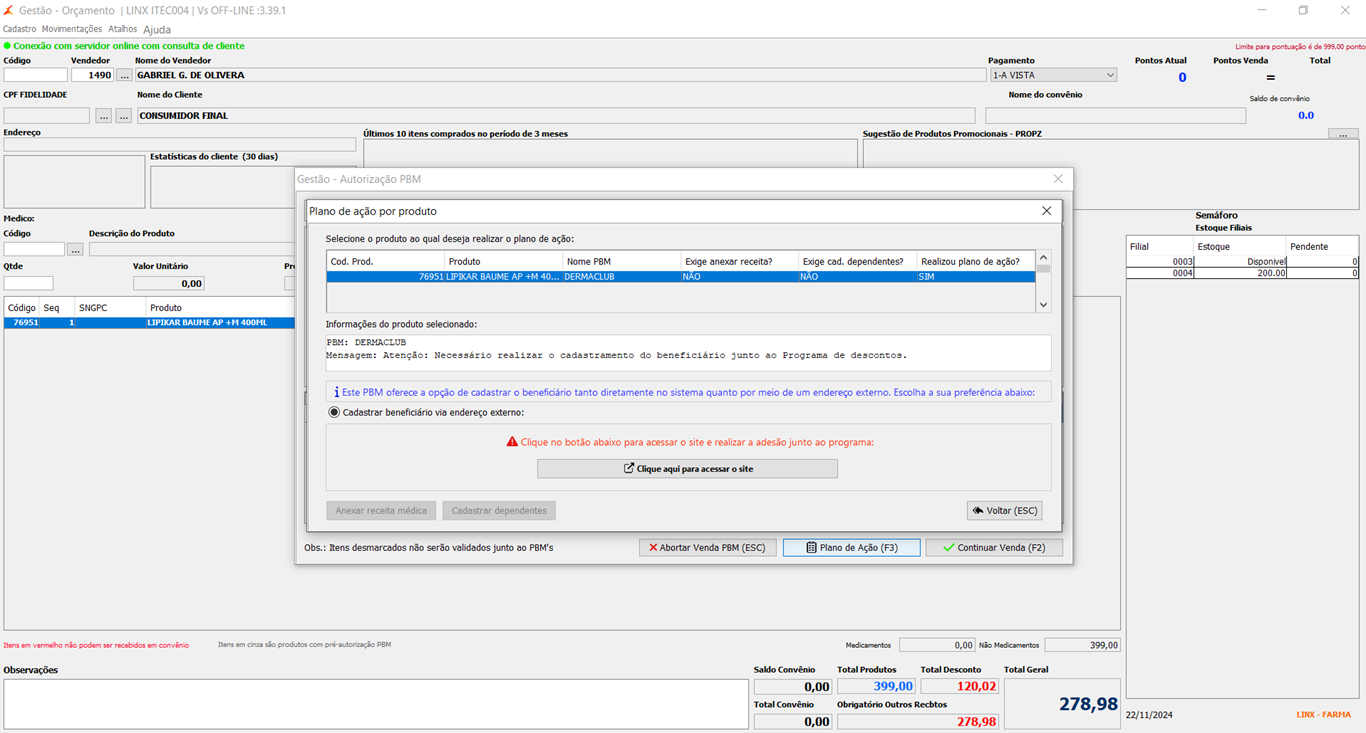Click the ellipsis button beside Vendedor 1490
The height and width of the screenshot is (733, 1366).
click(124, 75)
